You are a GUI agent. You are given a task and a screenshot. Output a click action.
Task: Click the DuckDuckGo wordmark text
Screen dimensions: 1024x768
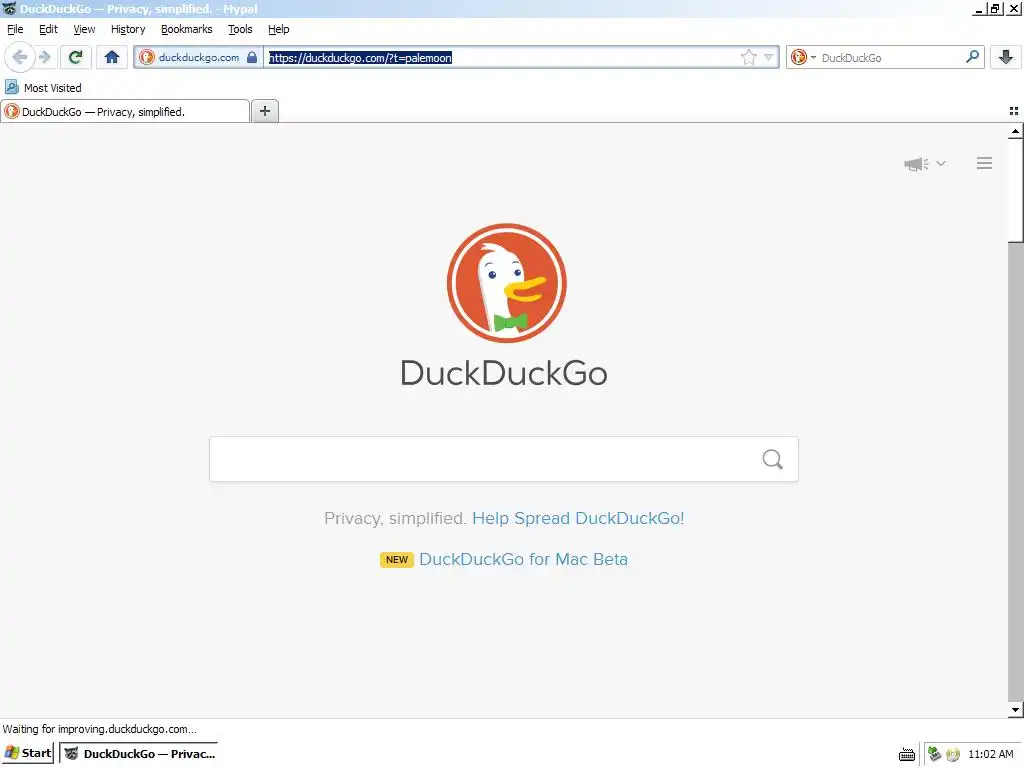point(504,373)
